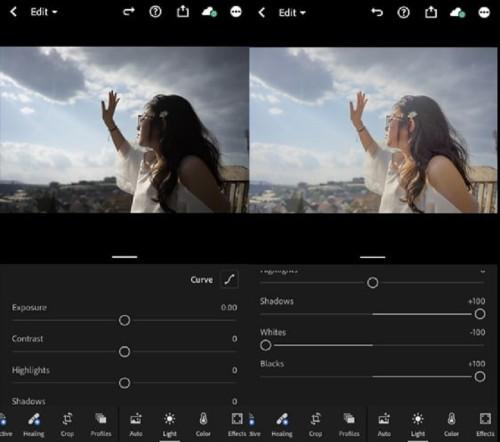This screenshot has height=442, width=500.
Task: Click the Blacks slider handle at +100
Action: coord(480,377)
